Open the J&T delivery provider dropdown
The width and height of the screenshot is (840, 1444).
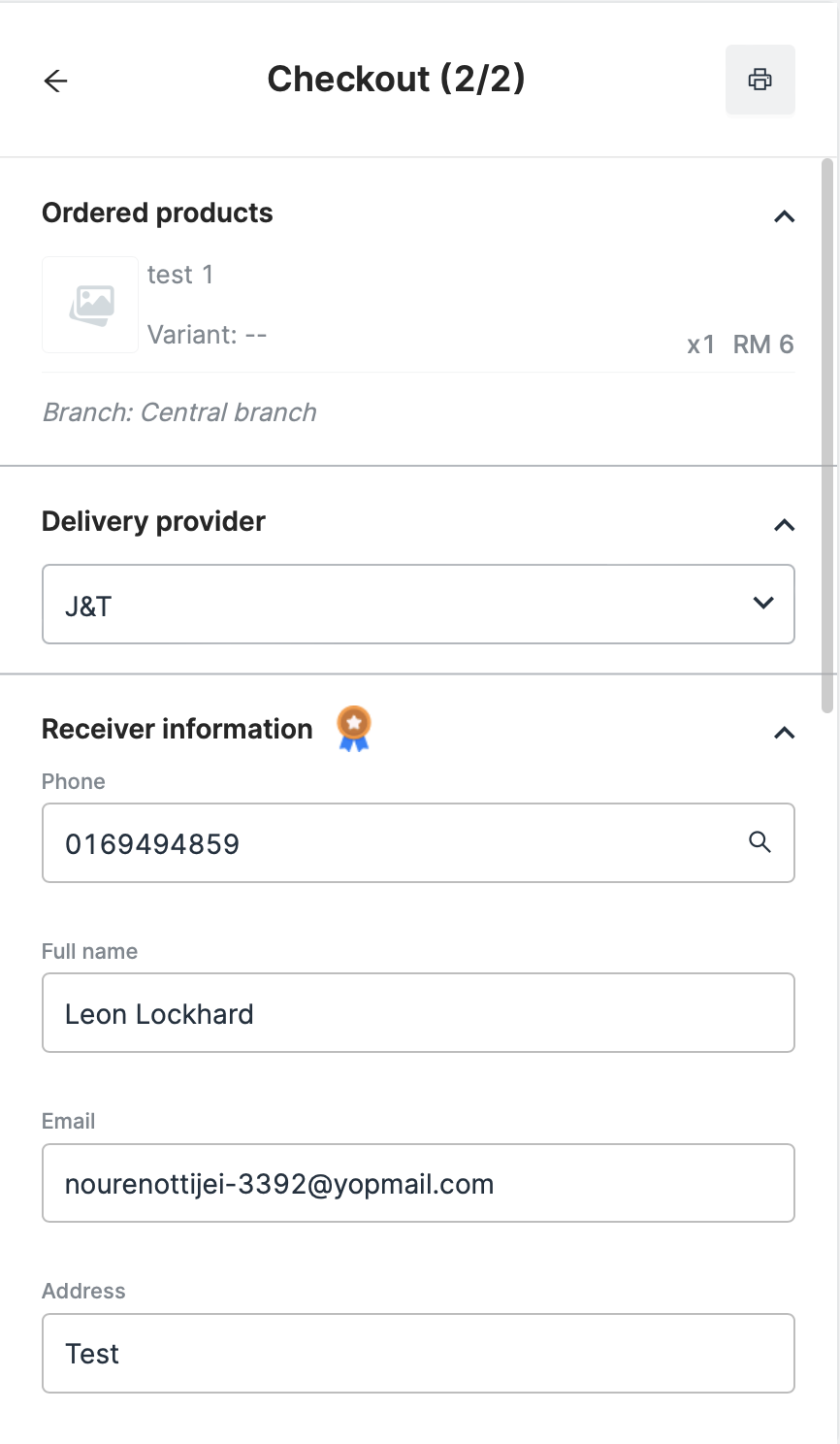(x=418, y=604)
